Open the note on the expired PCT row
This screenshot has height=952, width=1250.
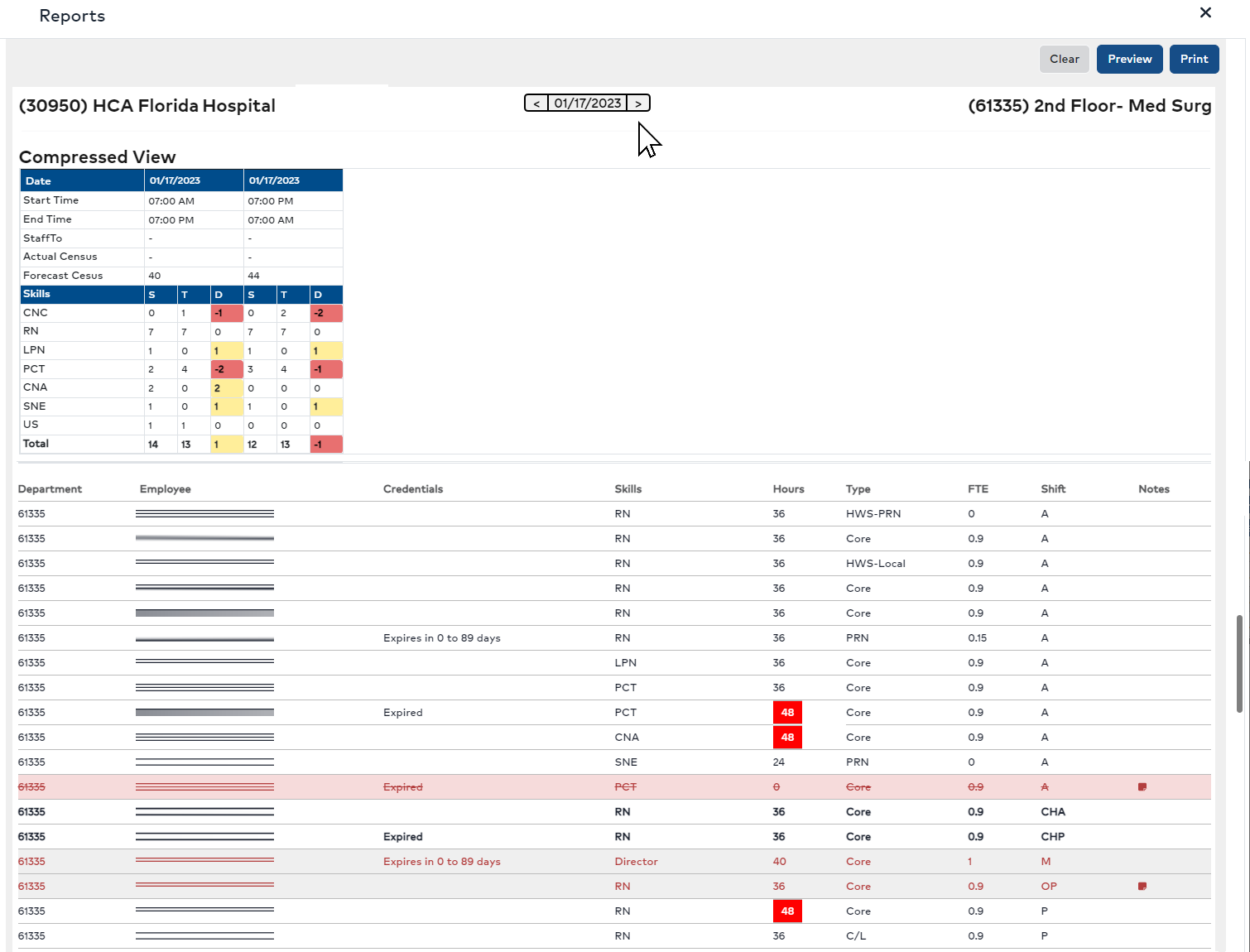coord(1143,786)
